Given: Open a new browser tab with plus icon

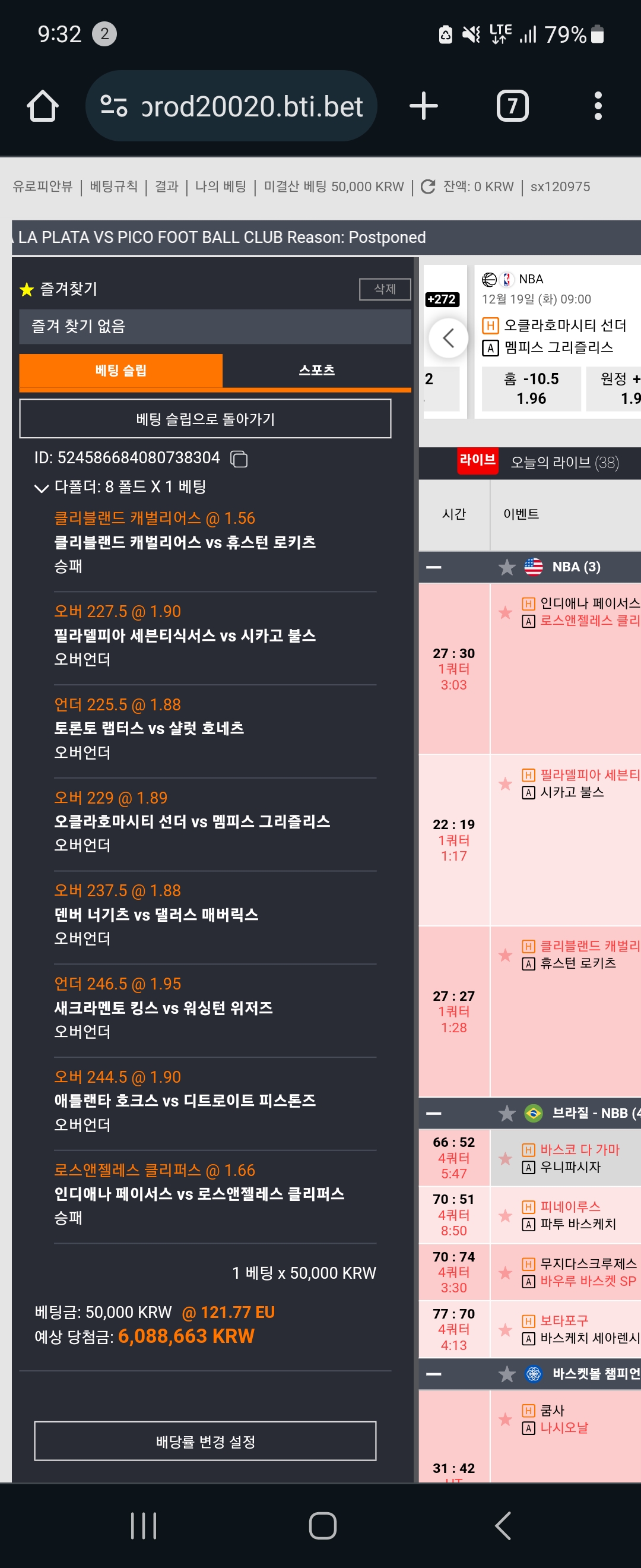Looking at the screenshot, I should point(423,106).
